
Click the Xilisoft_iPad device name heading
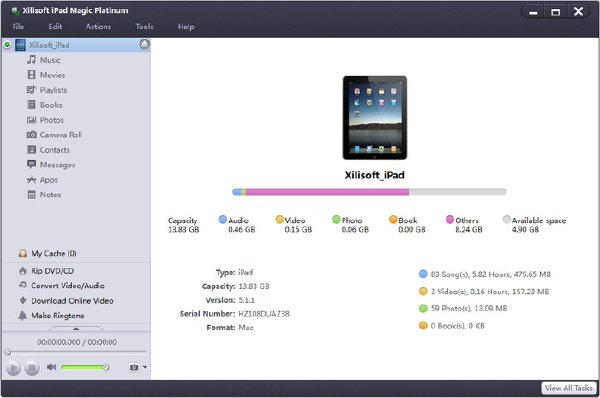374,175
